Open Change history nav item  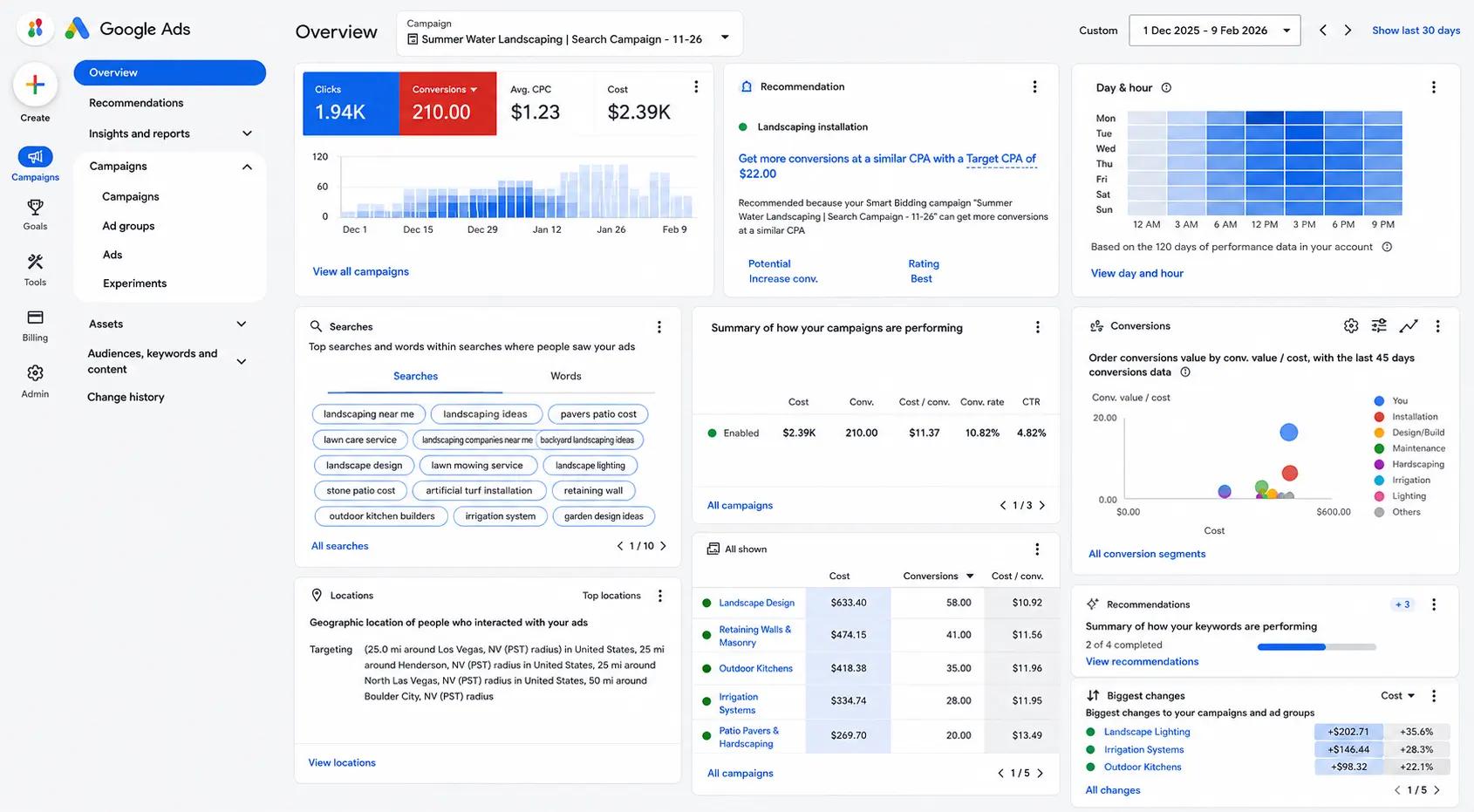coord(126,397)
